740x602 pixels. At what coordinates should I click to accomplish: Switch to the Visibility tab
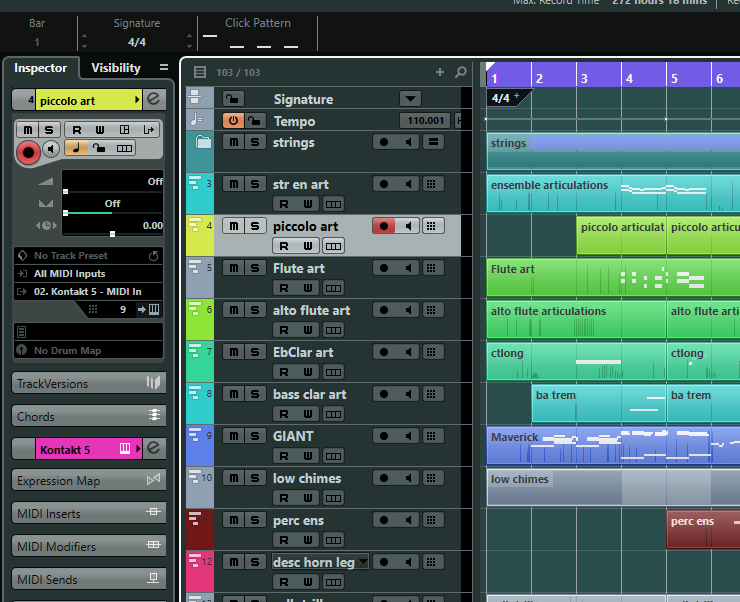116,68
